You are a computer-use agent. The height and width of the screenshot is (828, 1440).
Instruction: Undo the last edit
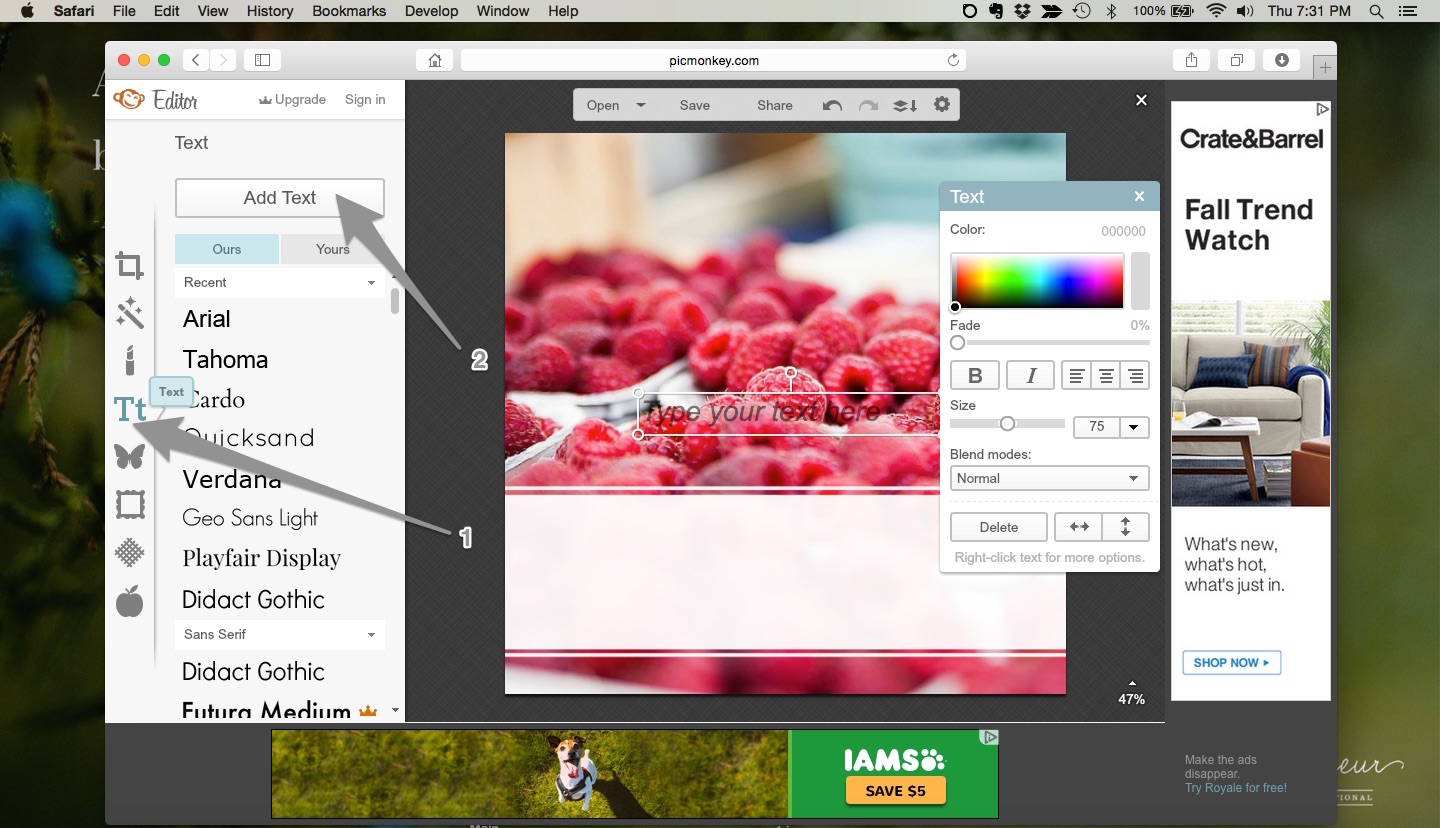pyautogui.click(x=831, y=105)
